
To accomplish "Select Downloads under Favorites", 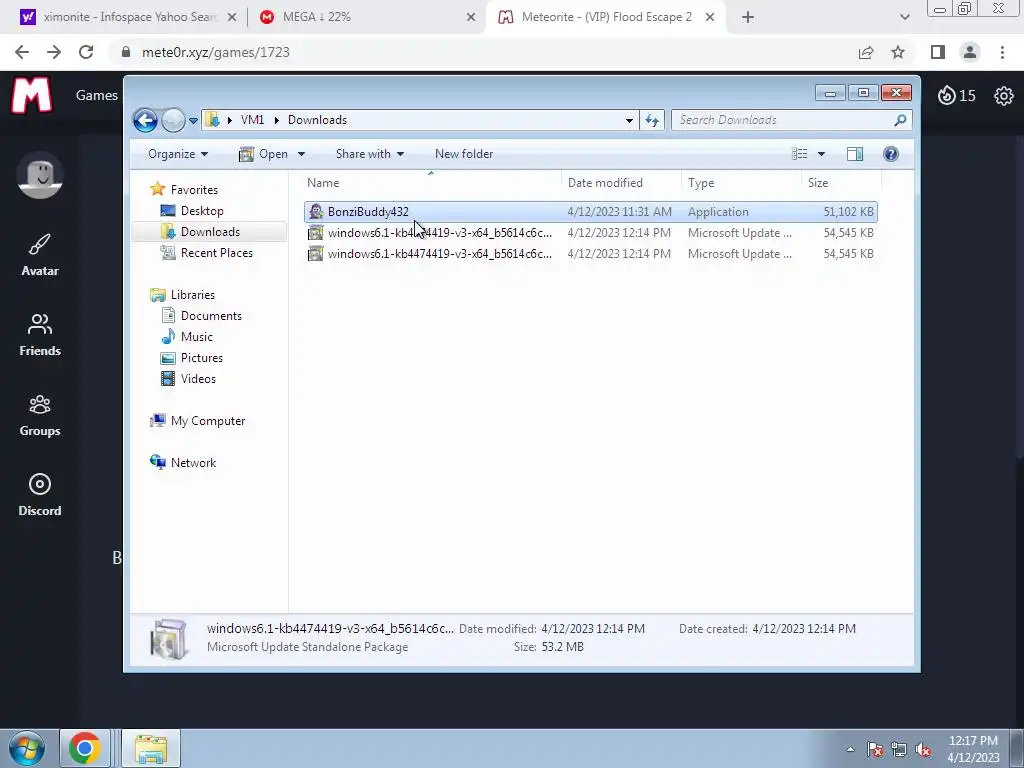I will click(200, 232).
